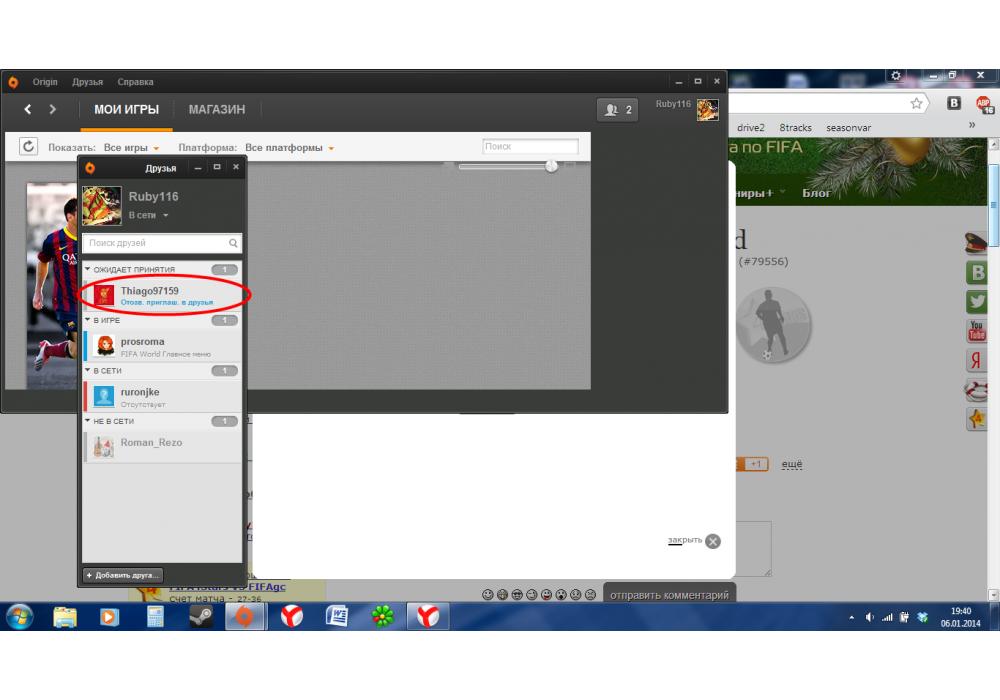Open the ICQ flower icon in the taskbar
This screenshot has width=1000, height=700.
pos(382,617)
